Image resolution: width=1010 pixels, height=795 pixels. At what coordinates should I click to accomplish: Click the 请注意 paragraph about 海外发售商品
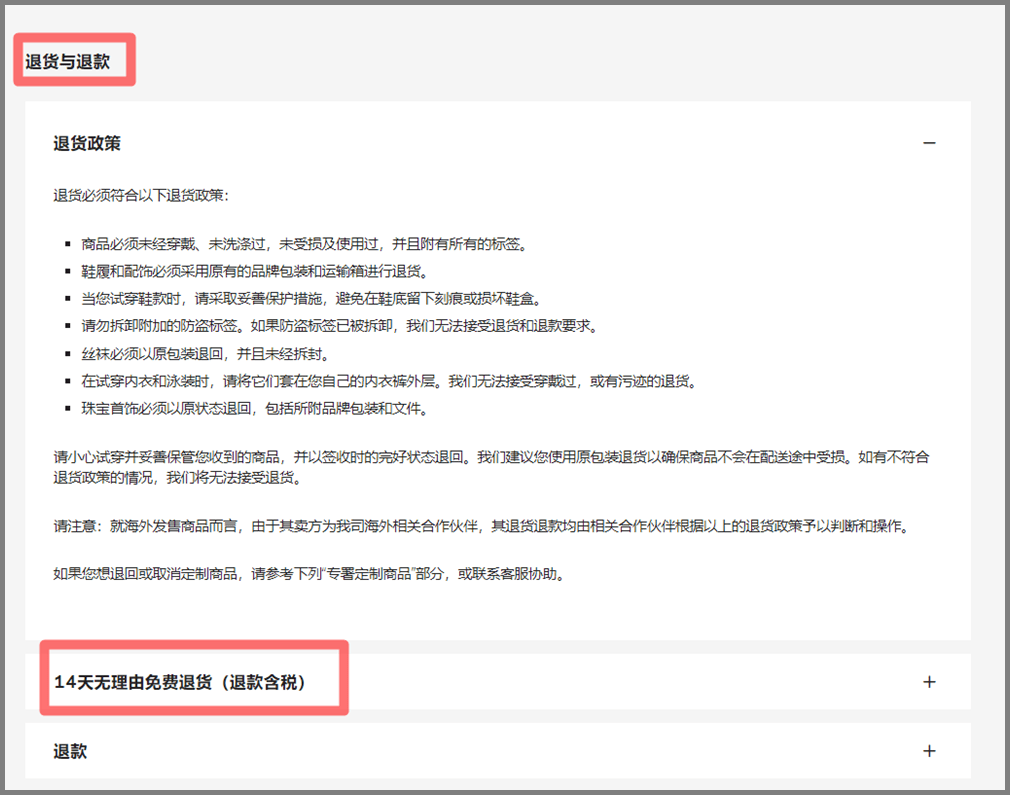(480, 526)
